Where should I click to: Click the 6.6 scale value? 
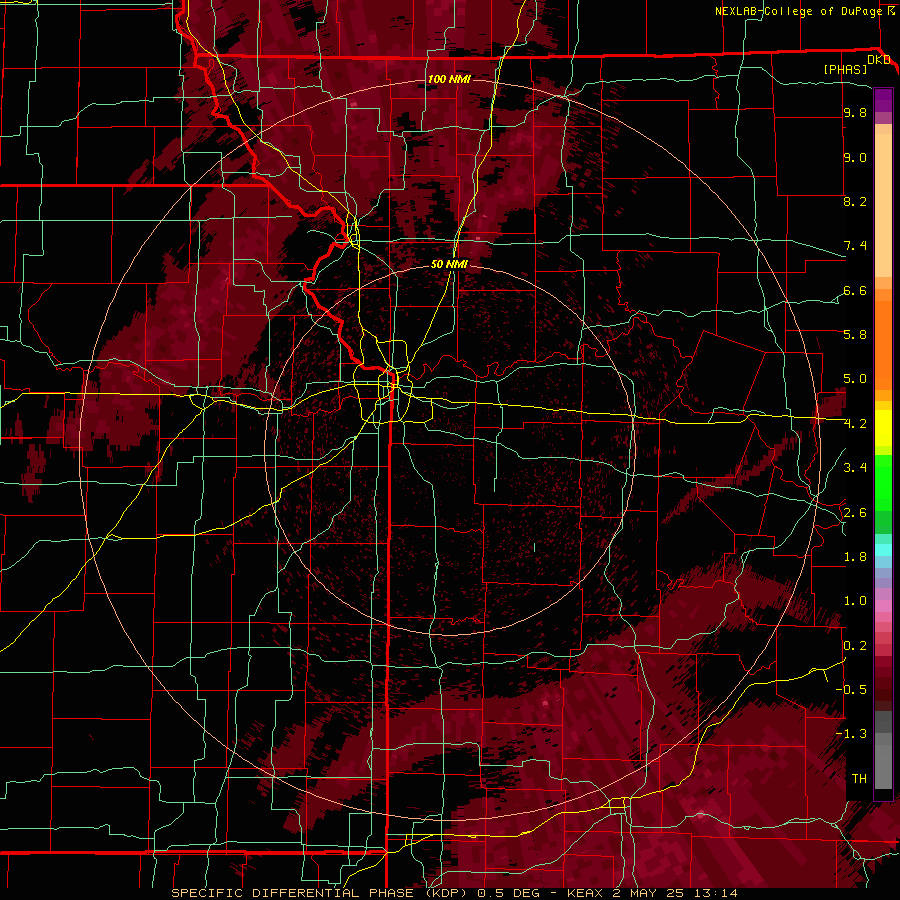(855, 290)
